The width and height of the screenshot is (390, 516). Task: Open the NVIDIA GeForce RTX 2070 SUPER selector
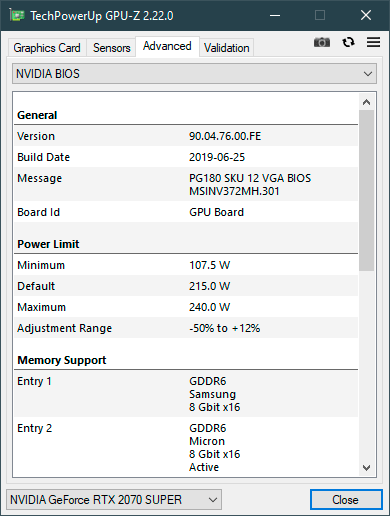point(114,499)
